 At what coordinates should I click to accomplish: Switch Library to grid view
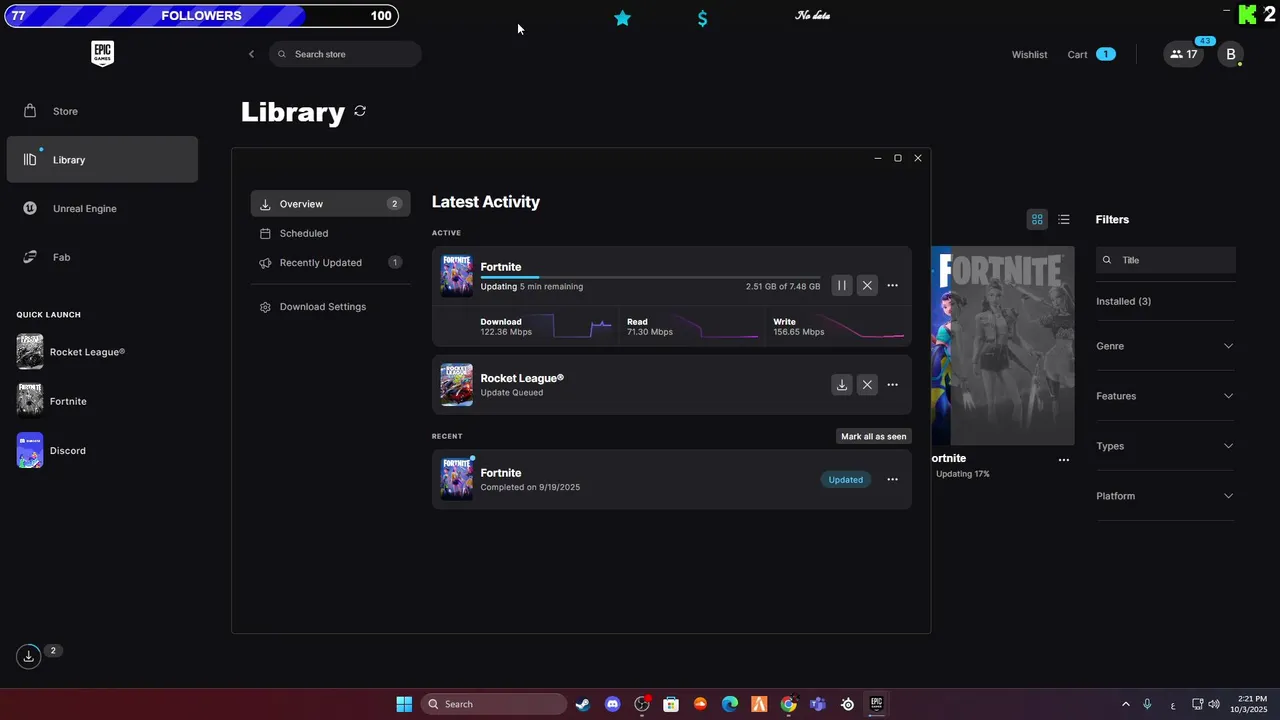coord(1037,219)
